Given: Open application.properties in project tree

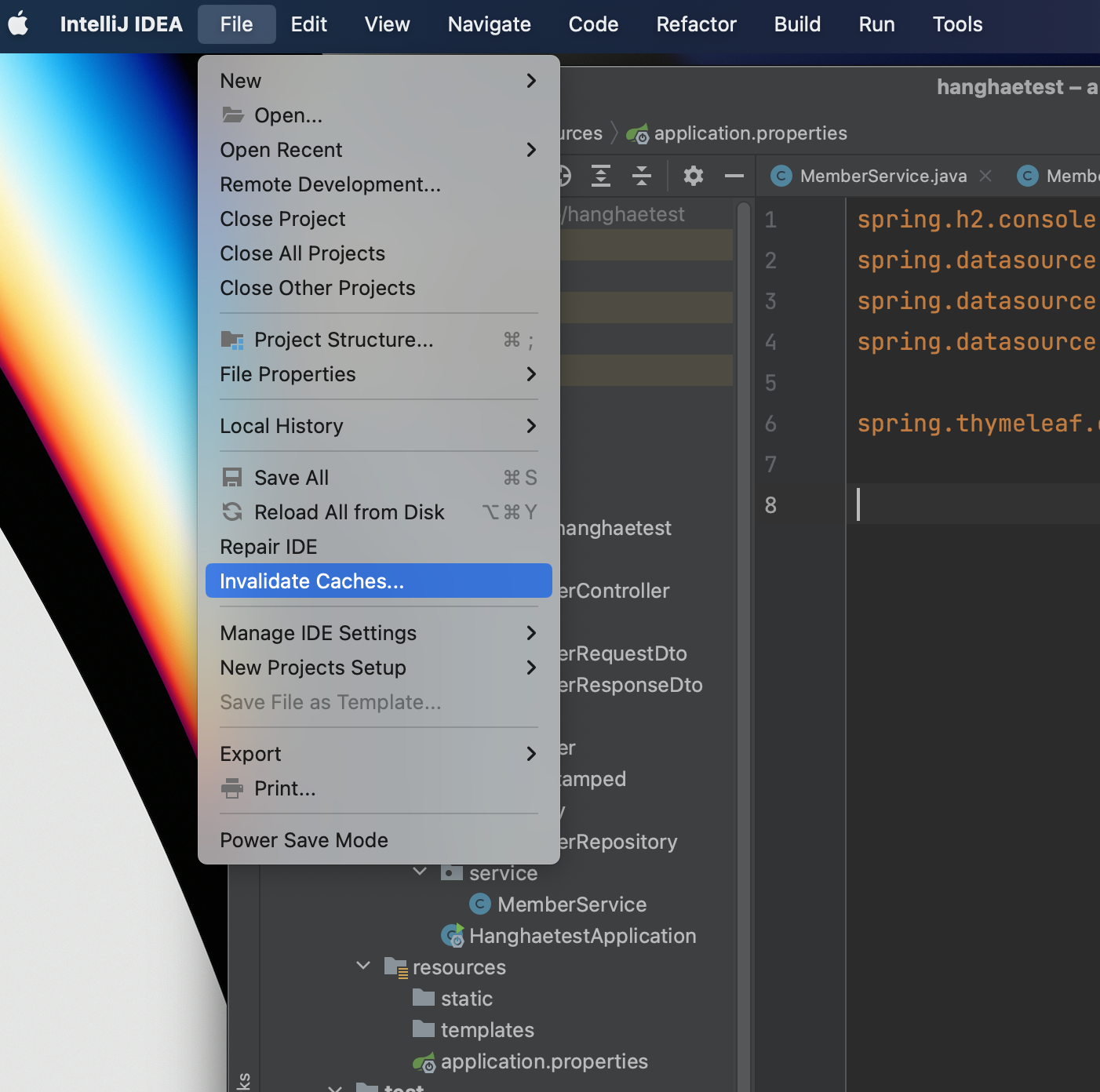Looking at the screenshot, I should 544,1061.
